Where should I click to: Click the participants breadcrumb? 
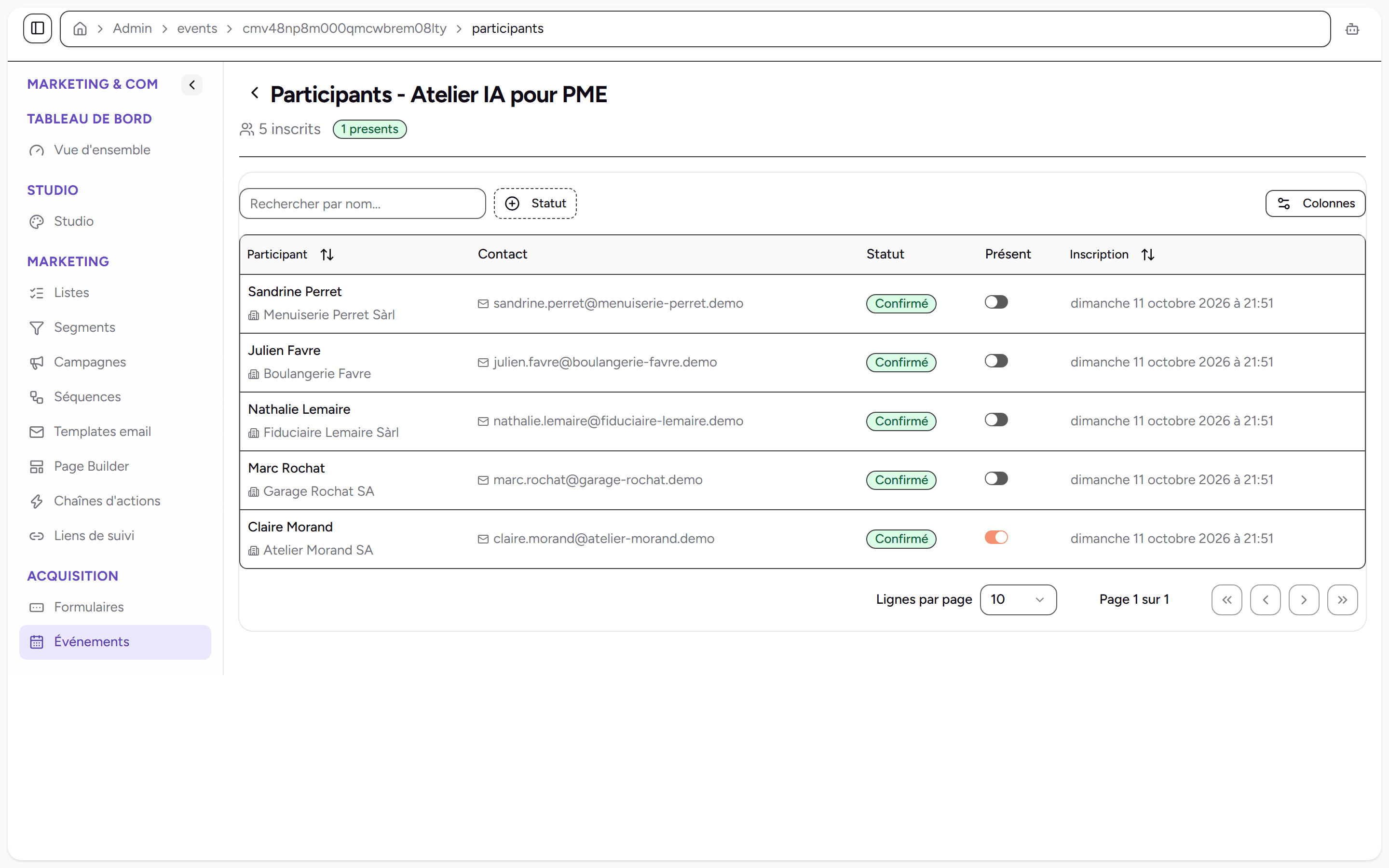(x=507, y=29)
